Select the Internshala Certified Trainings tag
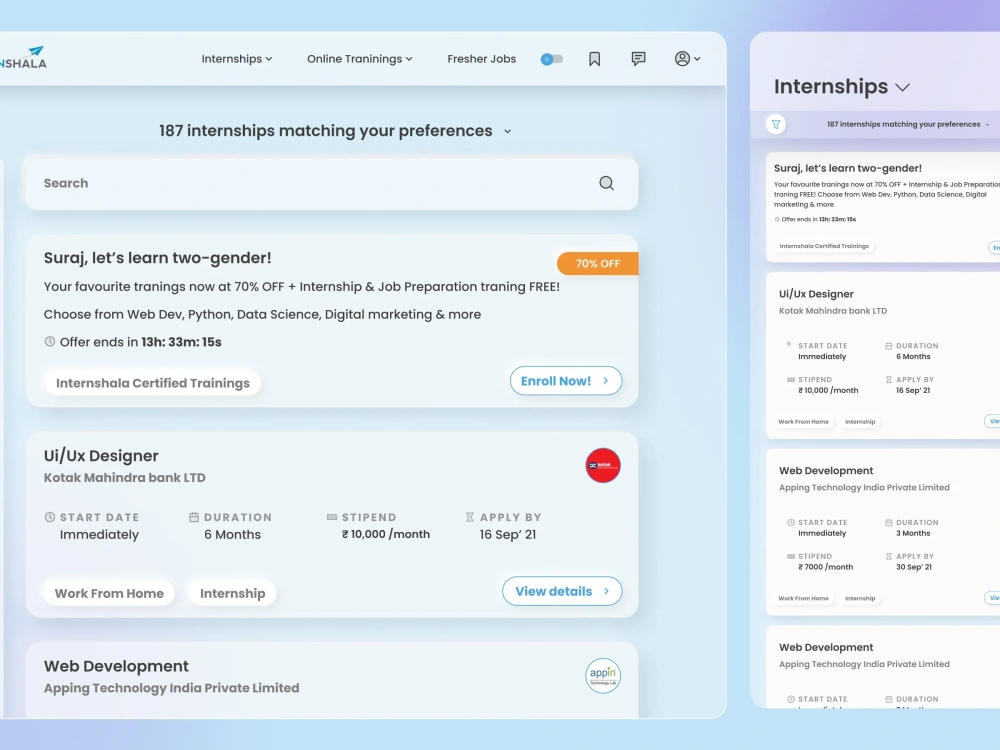Image resolution: width=1000 pixels, height=750 pixels. [152, 383]
